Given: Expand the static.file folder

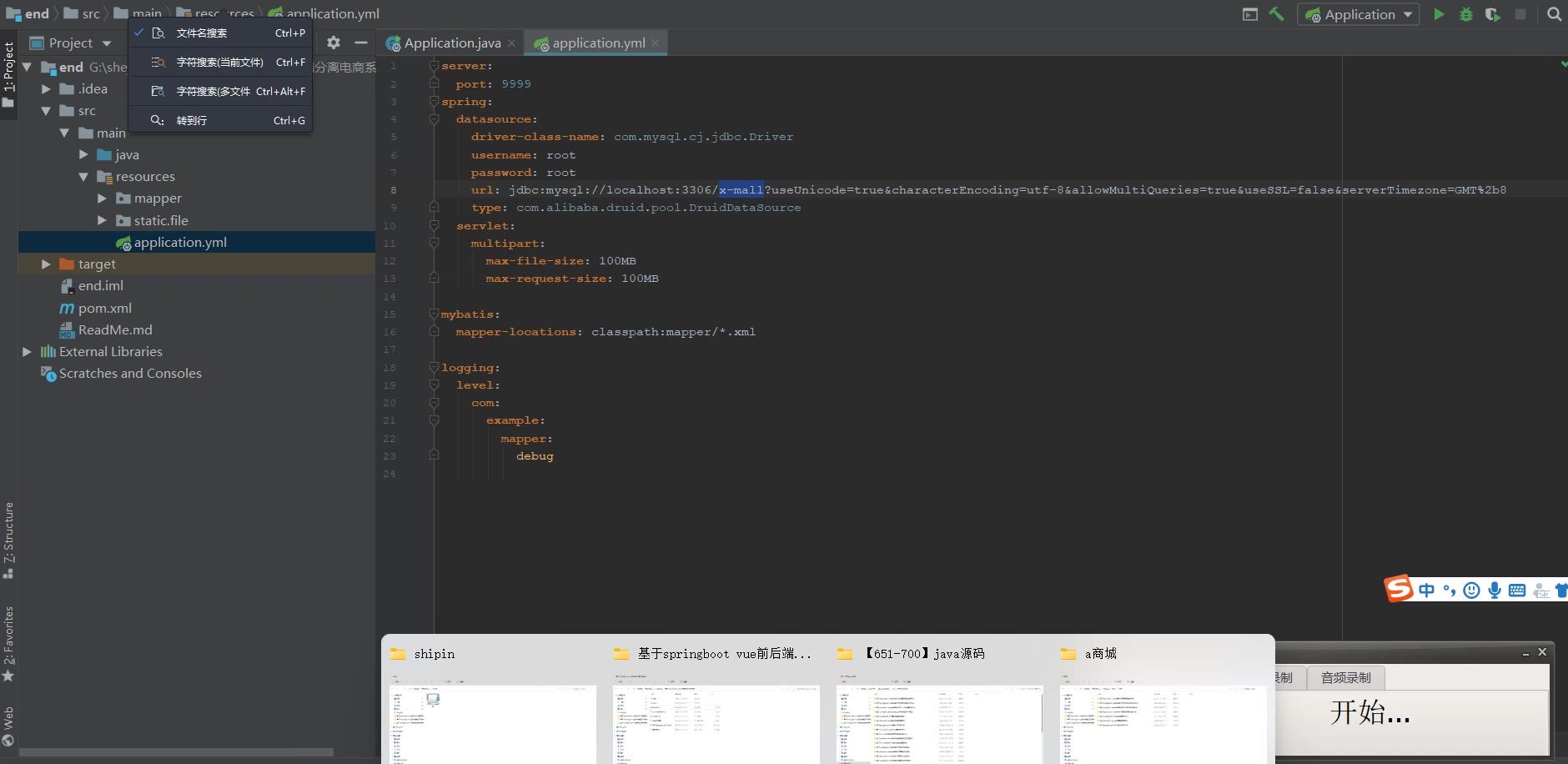Looking at the screenshot, I should coord(102,220).
